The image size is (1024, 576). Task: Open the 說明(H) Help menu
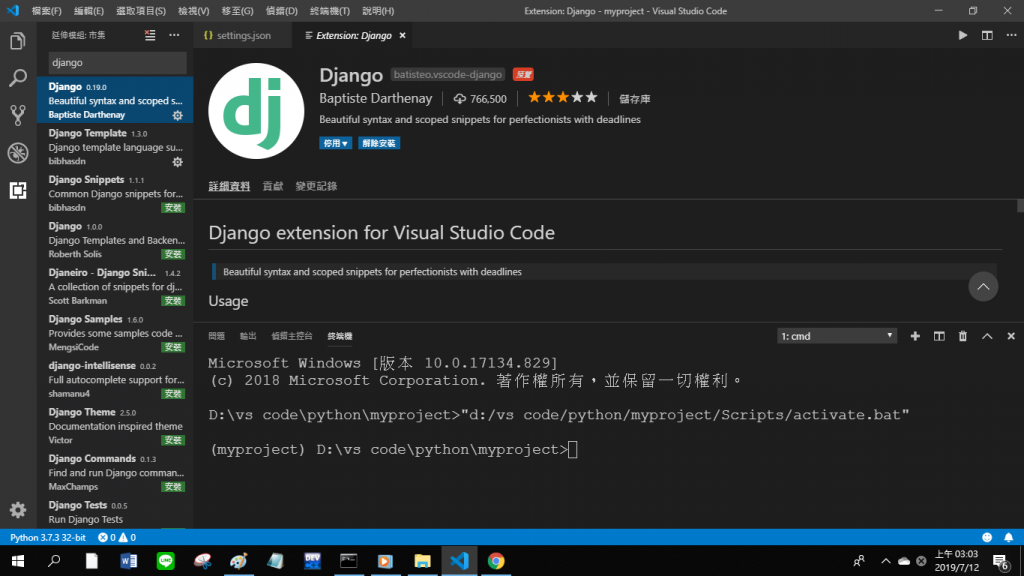point(378,11)
